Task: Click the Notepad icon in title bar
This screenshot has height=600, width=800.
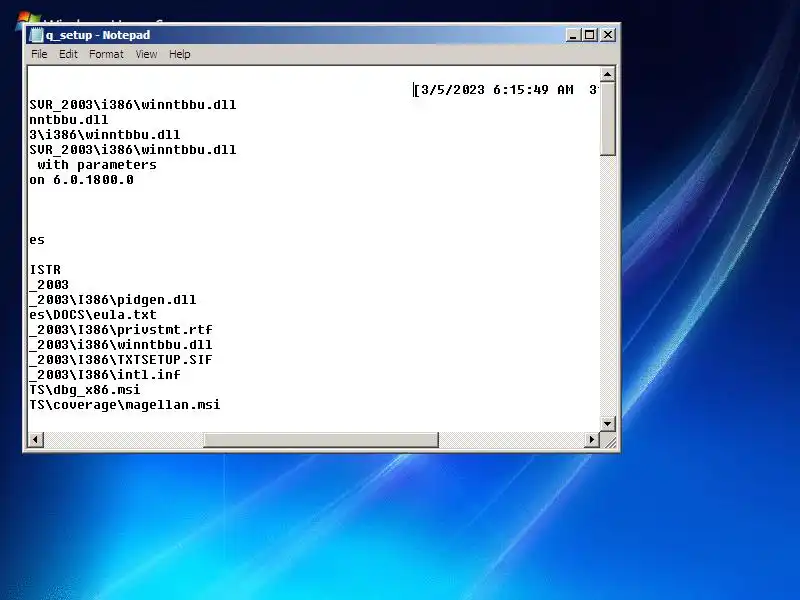Action: pos(36,35)
